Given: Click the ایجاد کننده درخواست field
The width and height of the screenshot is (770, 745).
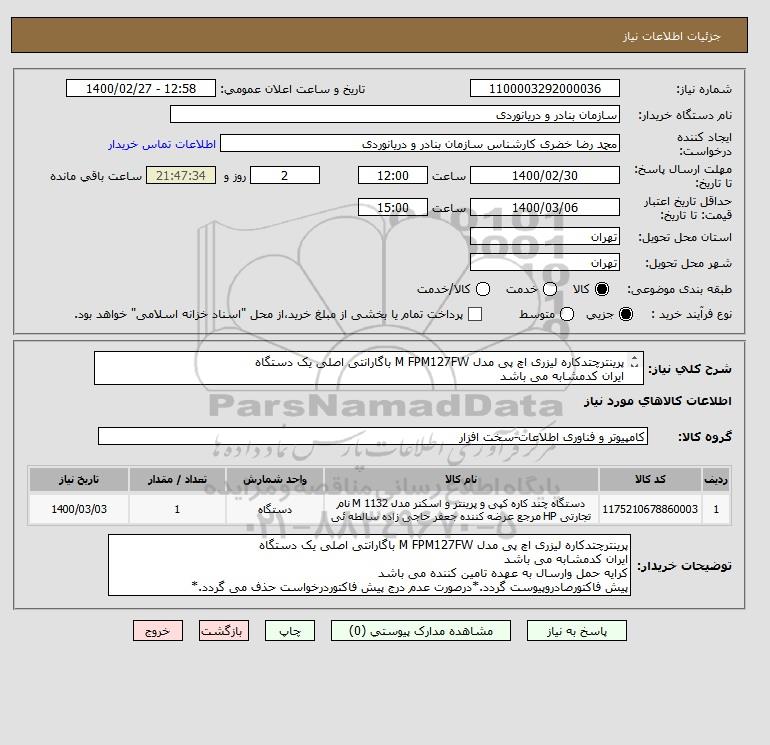Looking at the screenshot, I should coord(420,144).
